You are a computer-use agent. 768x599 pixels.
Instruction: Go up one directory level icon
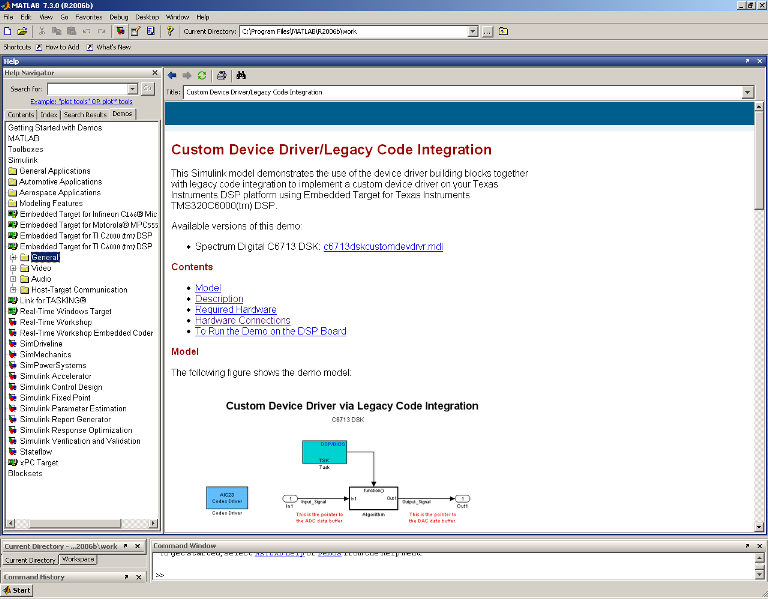503,31
